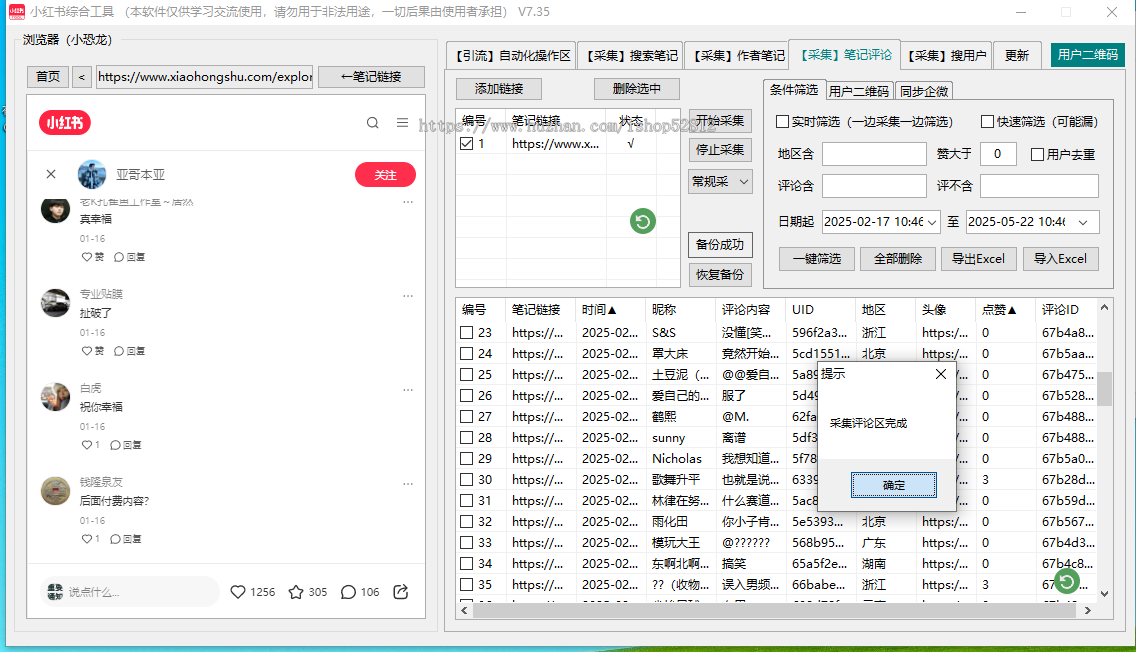
Task: Open the more options for comment "真幸福"
Action: point(408,202)
